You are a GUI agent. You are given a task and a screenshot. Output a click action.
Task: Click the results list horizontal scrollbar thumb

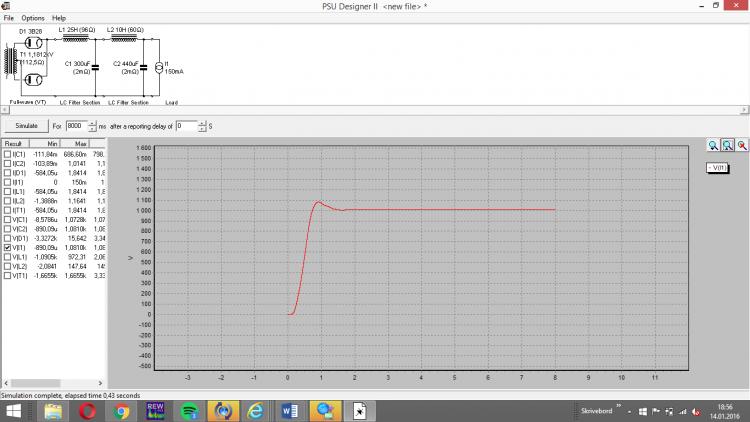coord(35,383)
